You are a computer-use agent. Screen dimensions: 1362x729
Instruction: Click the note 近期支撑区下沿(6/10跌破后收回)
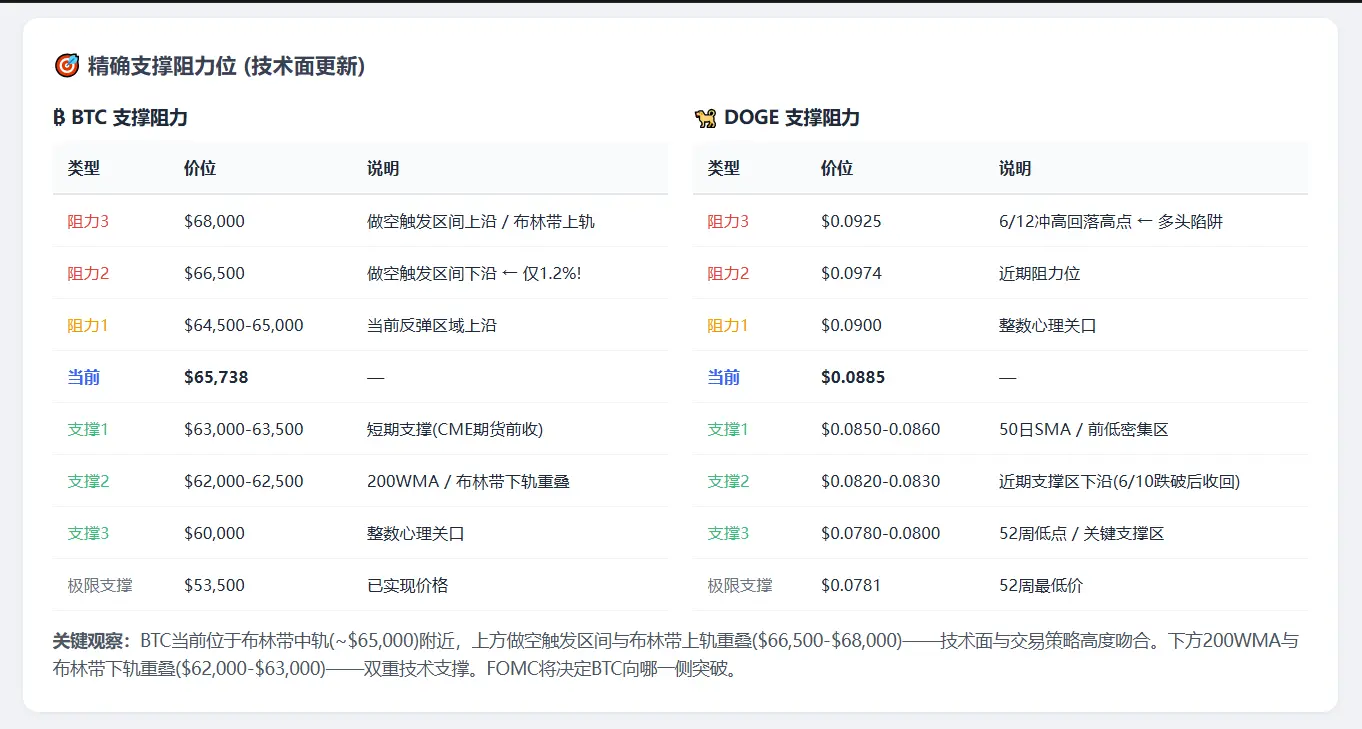click(x=1120, y=481)
